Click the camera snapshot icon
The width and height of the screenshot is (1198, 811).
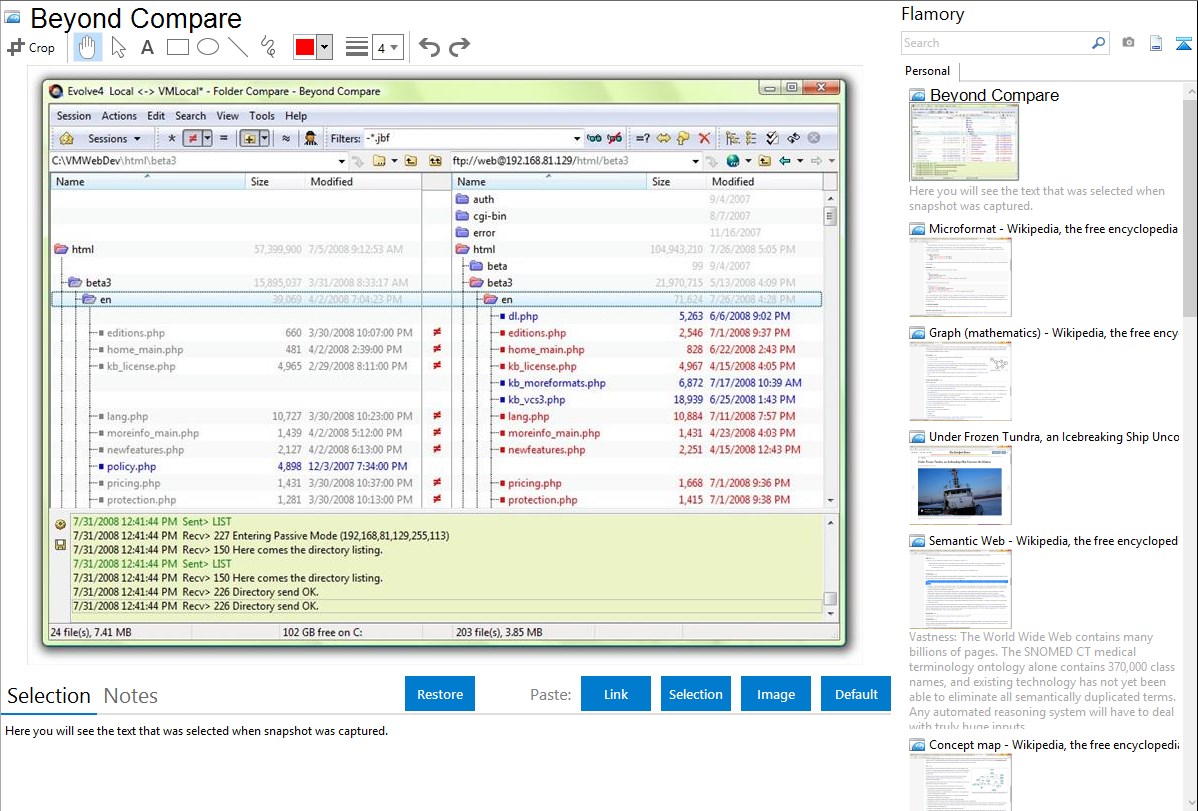pos(1128,43)
